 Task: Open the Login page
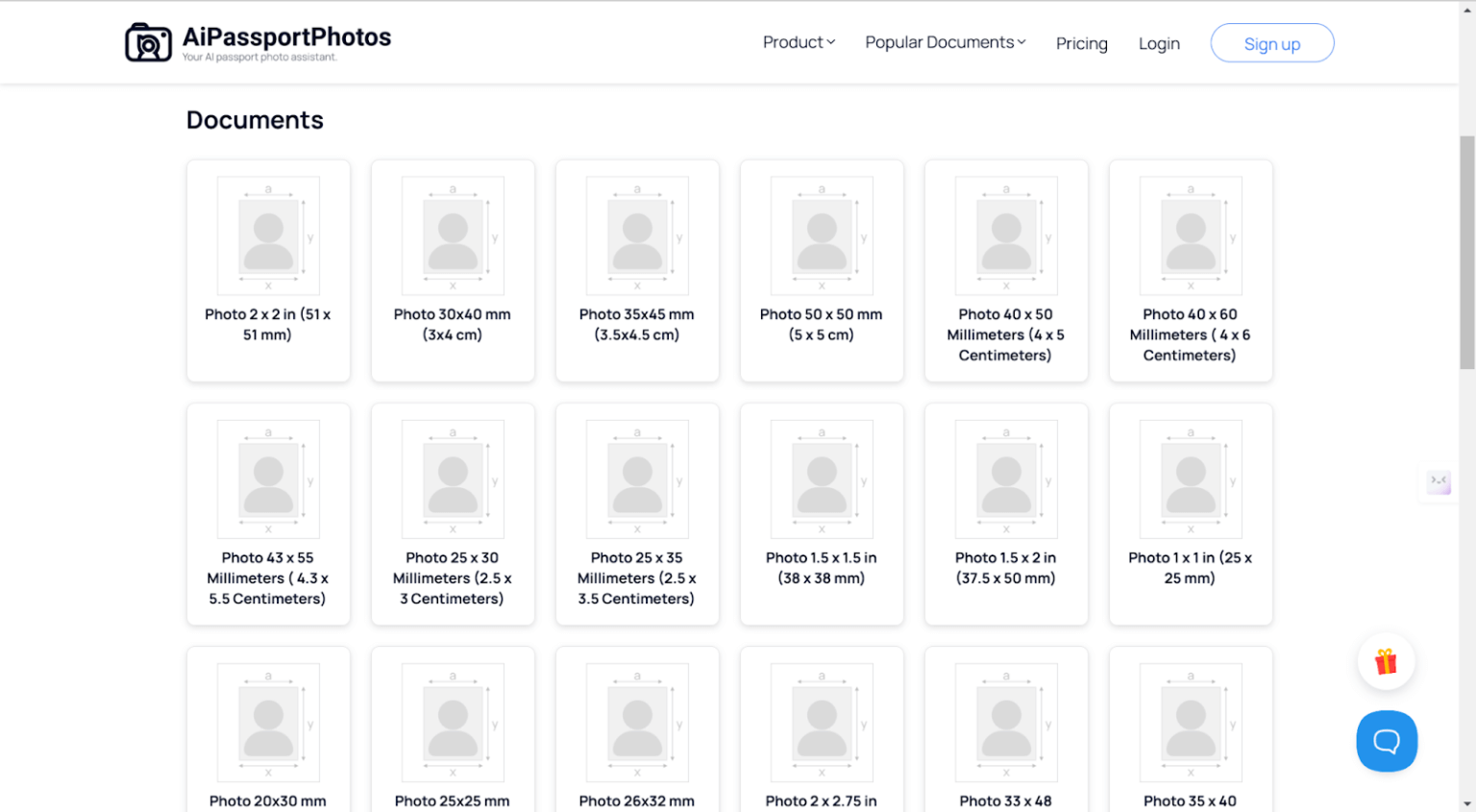click(1159, 43)
